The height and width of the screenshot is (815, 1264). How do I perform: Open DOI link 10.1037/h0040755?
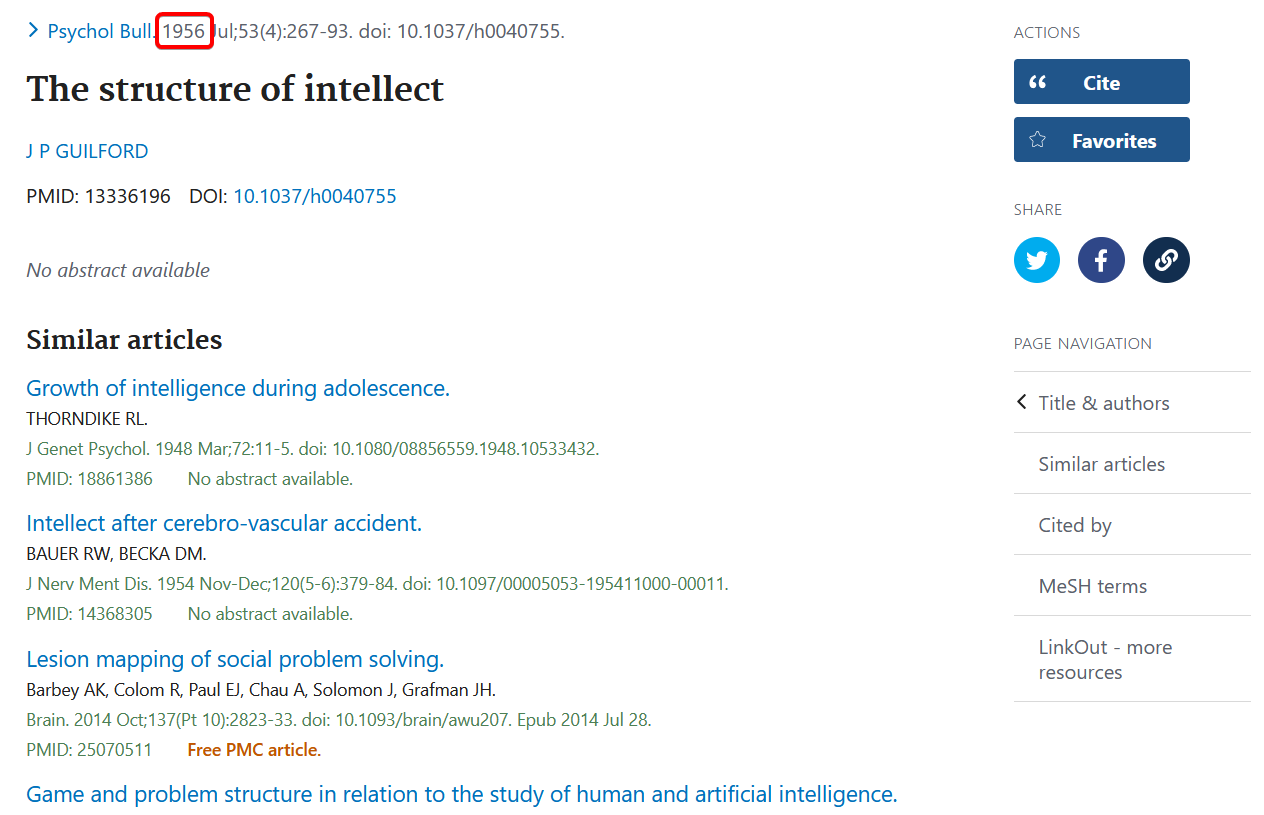[x=315, y=196]
